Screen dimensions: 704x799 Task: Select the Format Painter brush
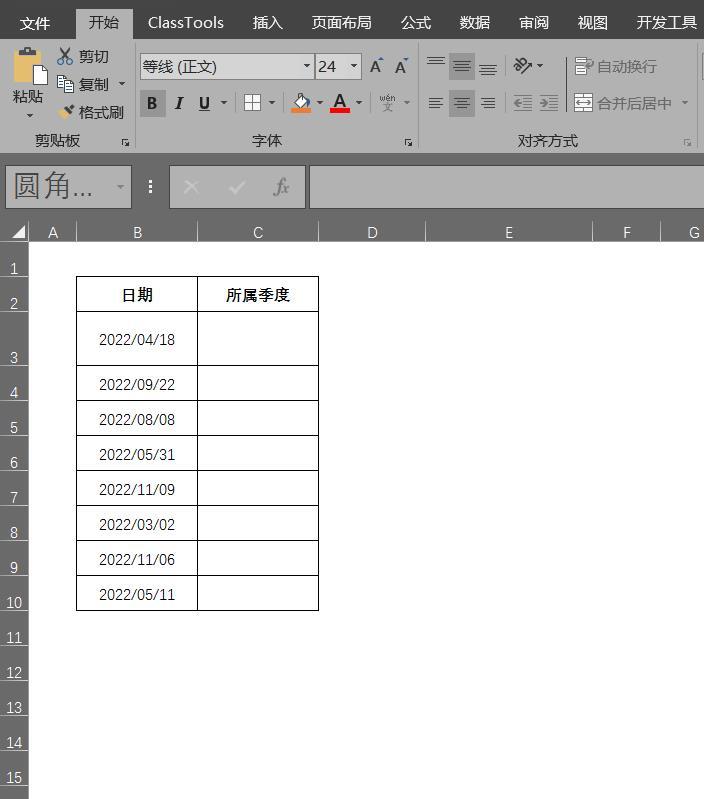click(x=66, y=112)
